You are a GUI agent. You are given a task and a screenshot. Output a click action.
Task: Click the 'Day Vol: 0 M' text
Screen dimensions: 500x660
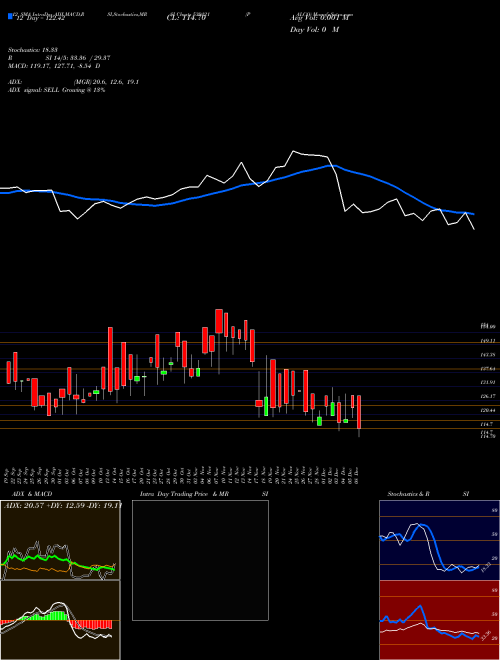314,30
